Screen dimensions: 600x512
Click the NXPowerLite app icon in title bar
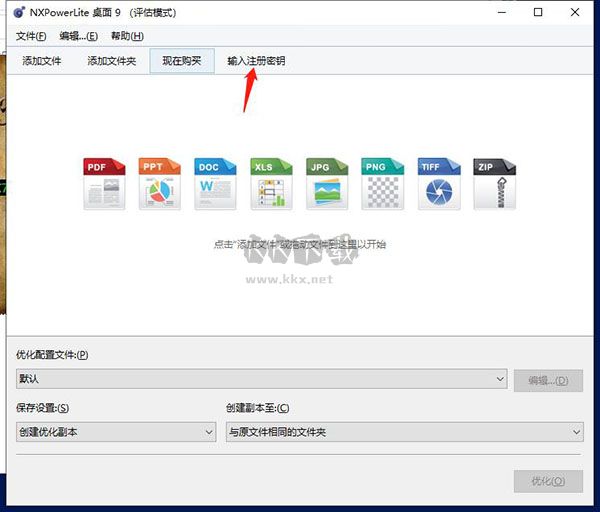[x=19, y=13]
